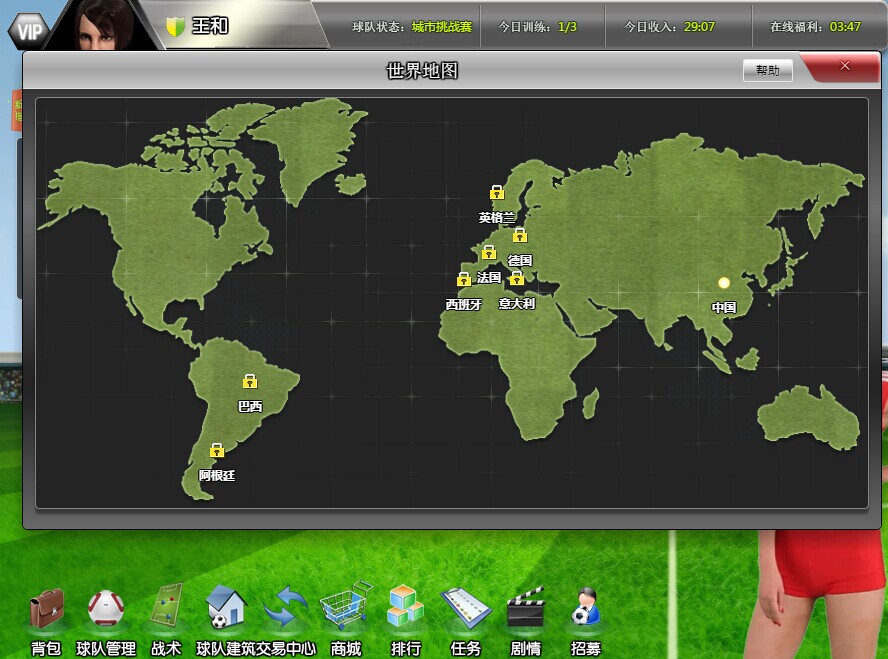
Task: Click the 德国 country label
Action: (x=520, y=260)
